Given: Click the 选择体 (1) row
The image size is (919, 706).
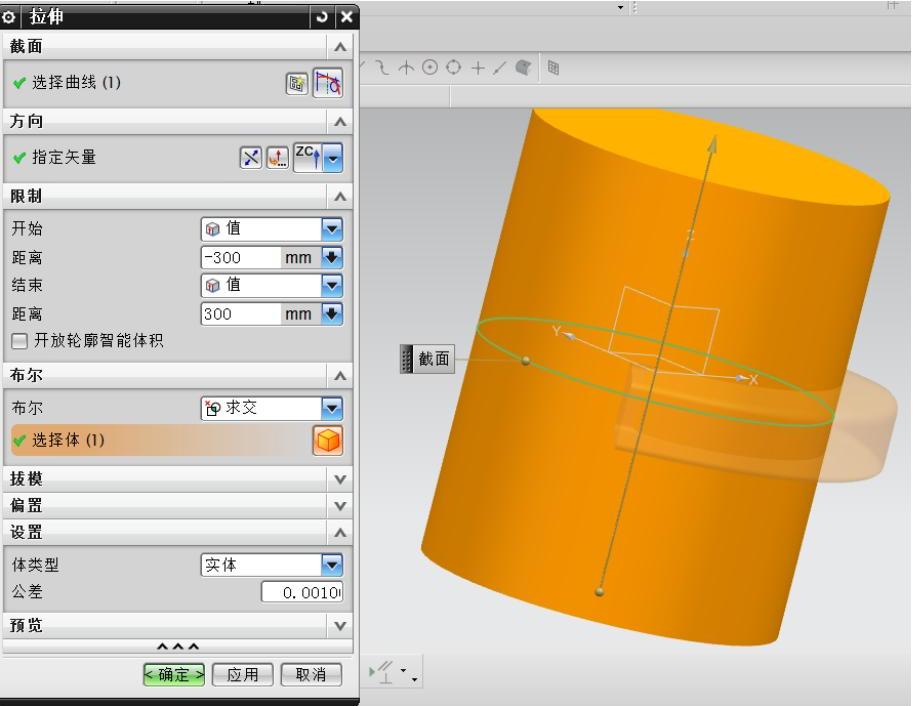Looking at the screenshot, I should point(177,441).
